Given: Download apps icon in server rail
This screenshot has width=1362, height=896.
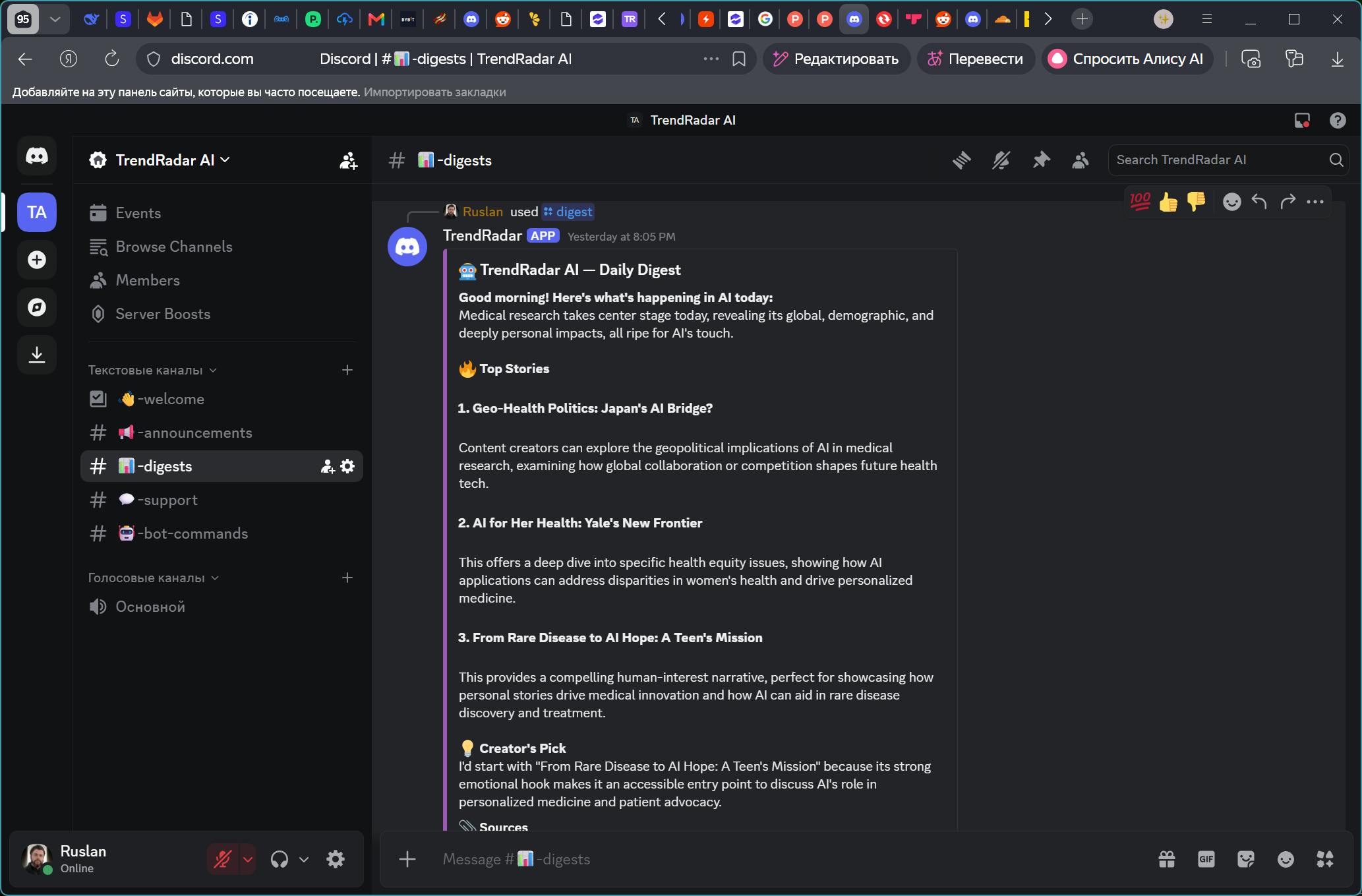Looking at the screenshot, I should [x=37, y=355].
